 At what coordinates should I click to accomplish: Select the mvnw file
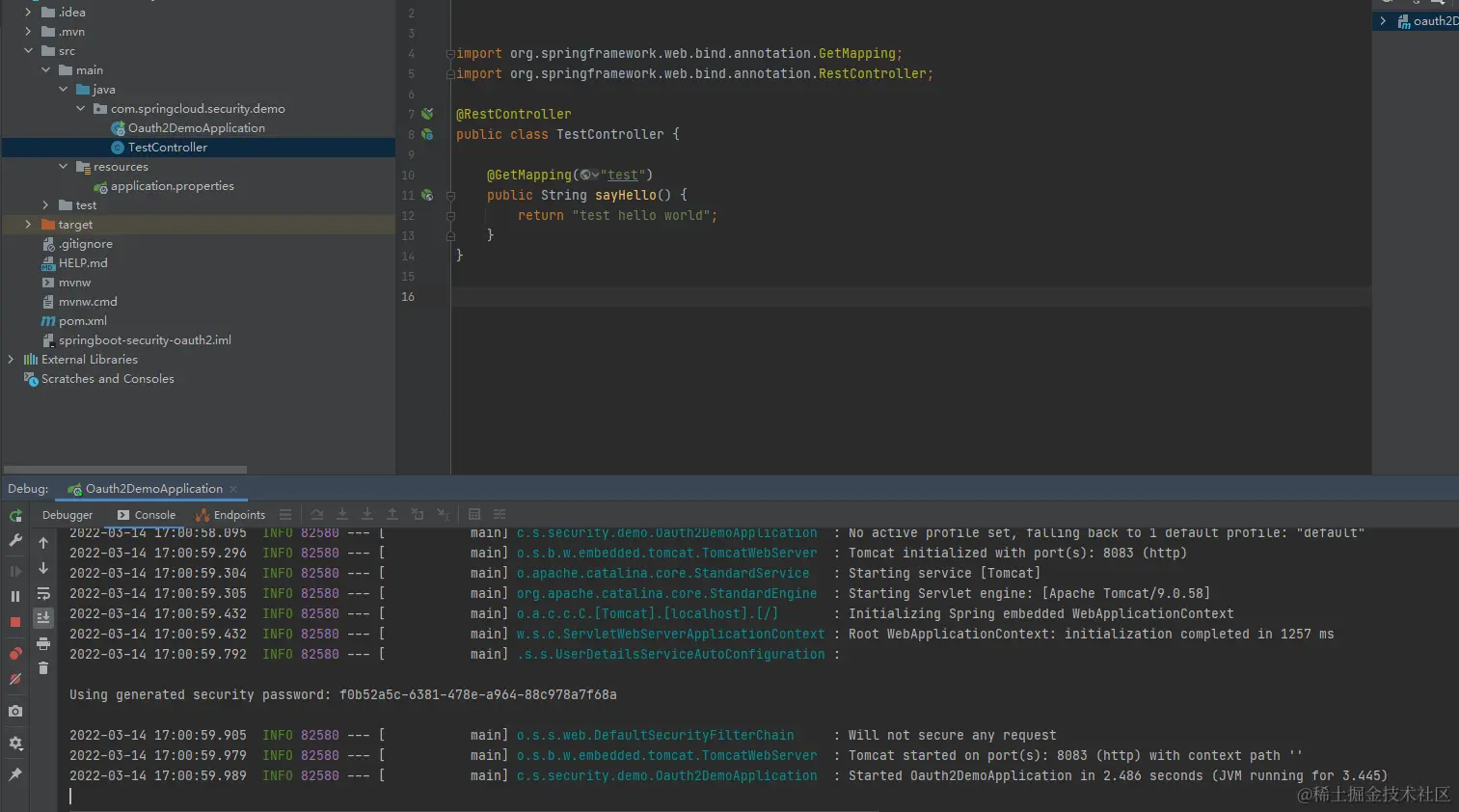coord(74,283)
